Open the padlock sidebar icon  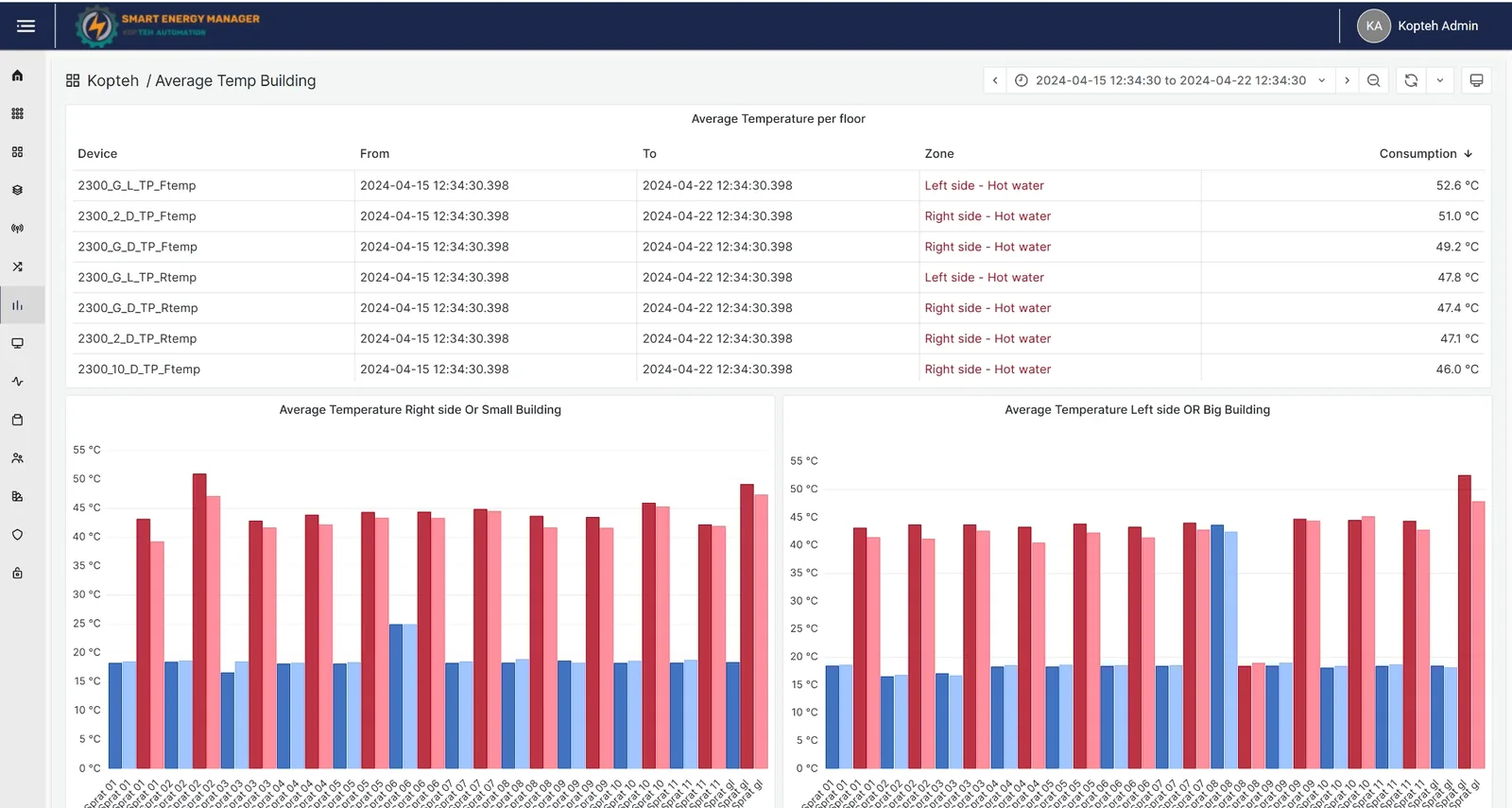(17, 573)
